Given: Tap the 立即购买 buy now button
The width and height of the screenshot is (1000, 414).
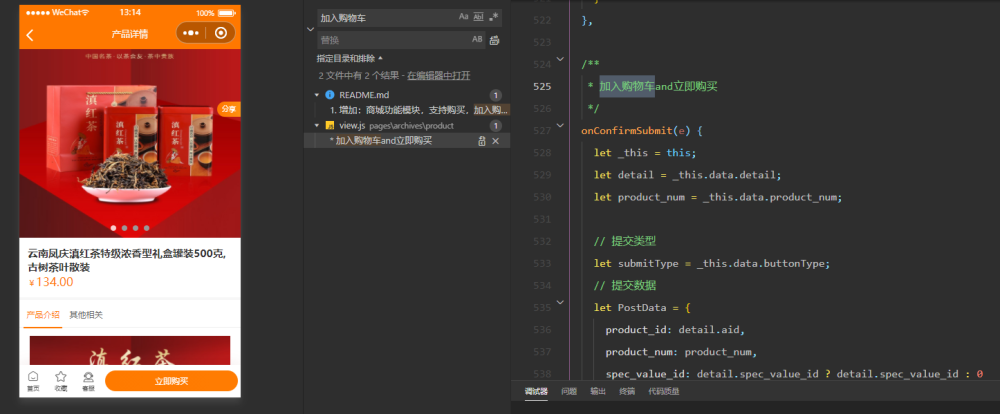Looking at the screenshot, I should [172, 381].
